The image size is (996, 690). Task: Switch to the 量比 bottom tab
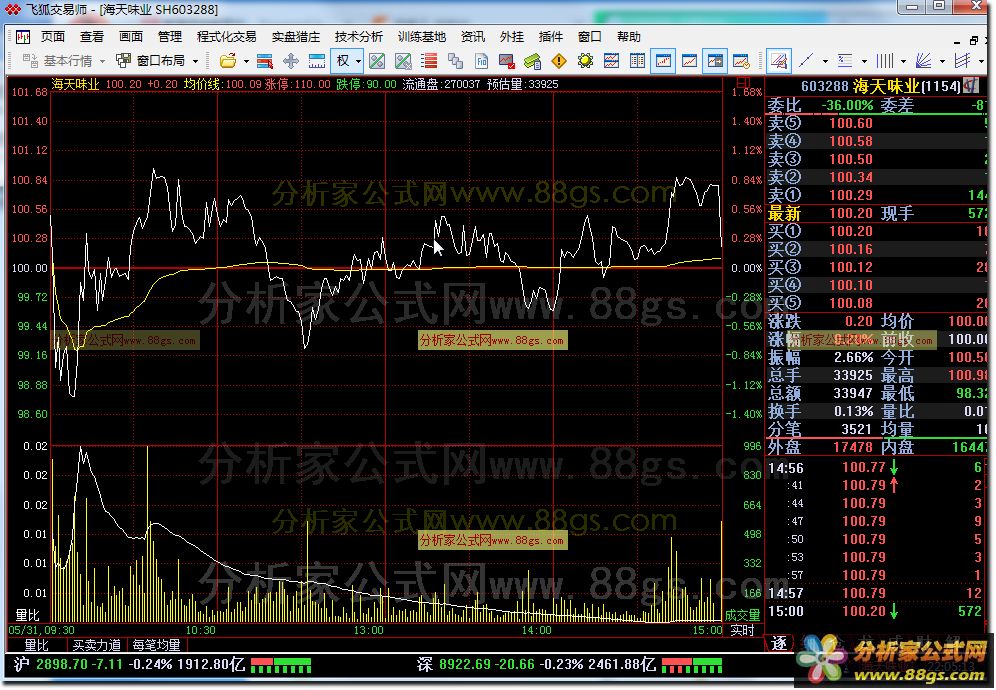click(36, 645)
